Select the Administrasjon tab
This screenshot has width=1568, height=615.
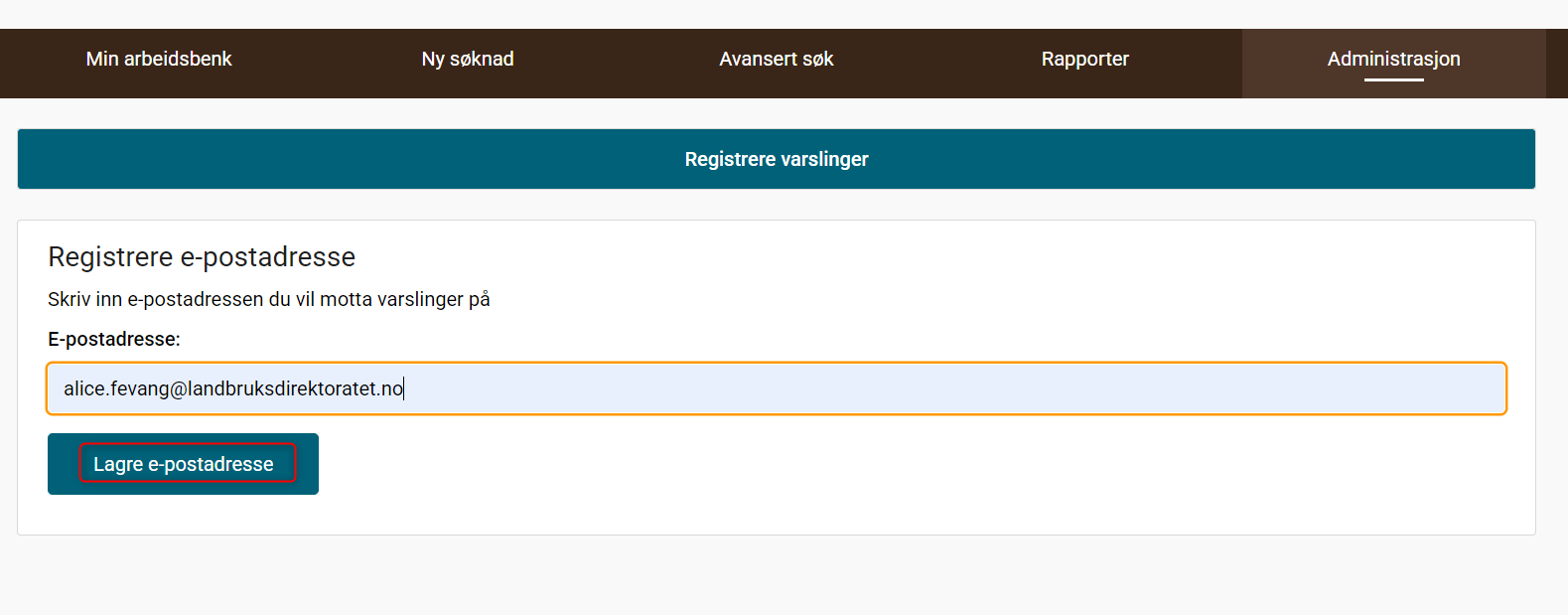pyautogui.click(x=1394, y=60)
